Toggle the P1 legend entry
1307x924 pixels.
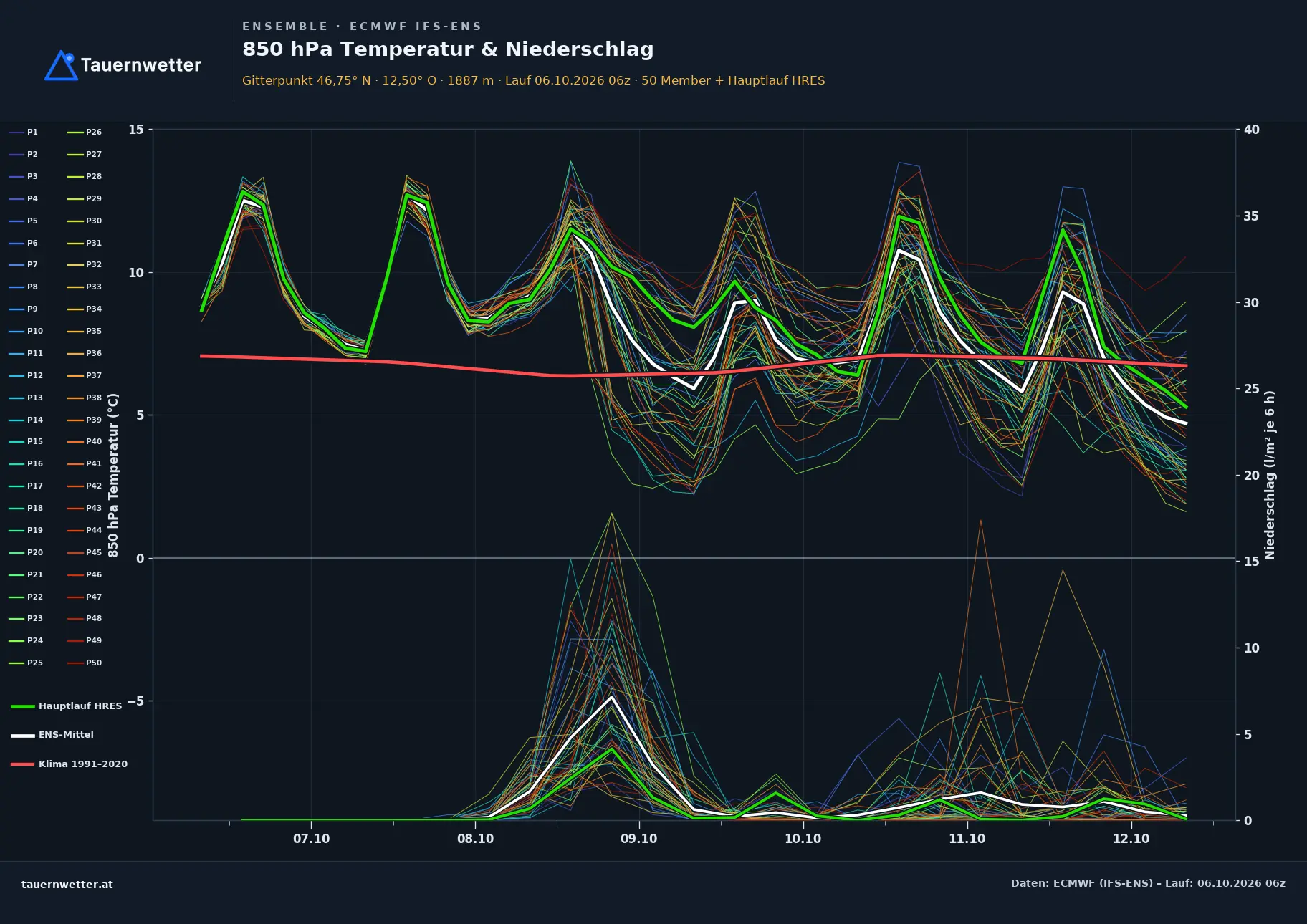pos(23,132)
